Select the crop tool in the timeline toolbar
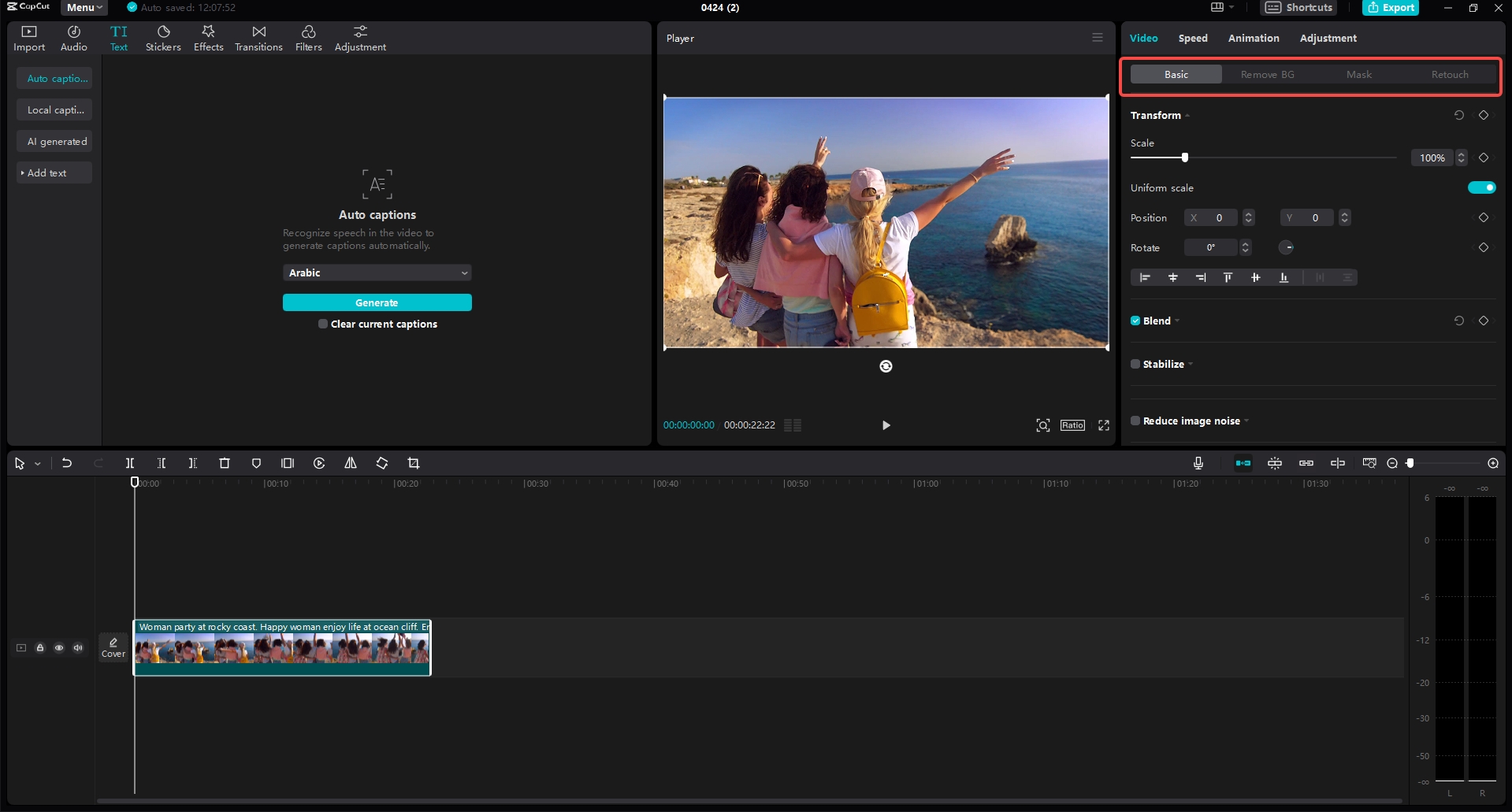 [x=413, y=463]
